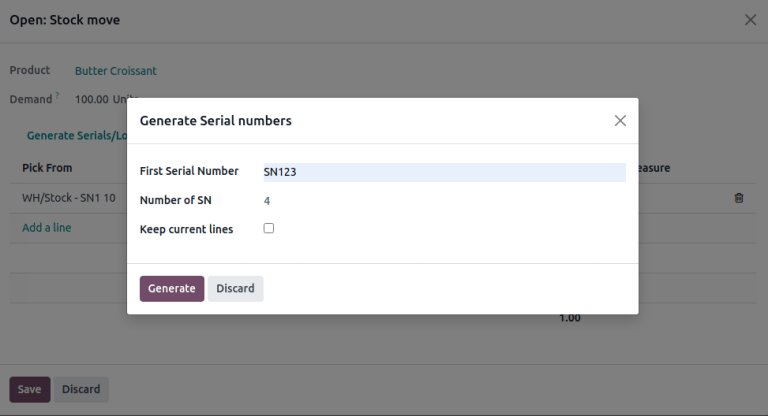768x416 pixels.
Task: Add a line to the move lines
Action: pyautogui.click(x=47, y=227)
